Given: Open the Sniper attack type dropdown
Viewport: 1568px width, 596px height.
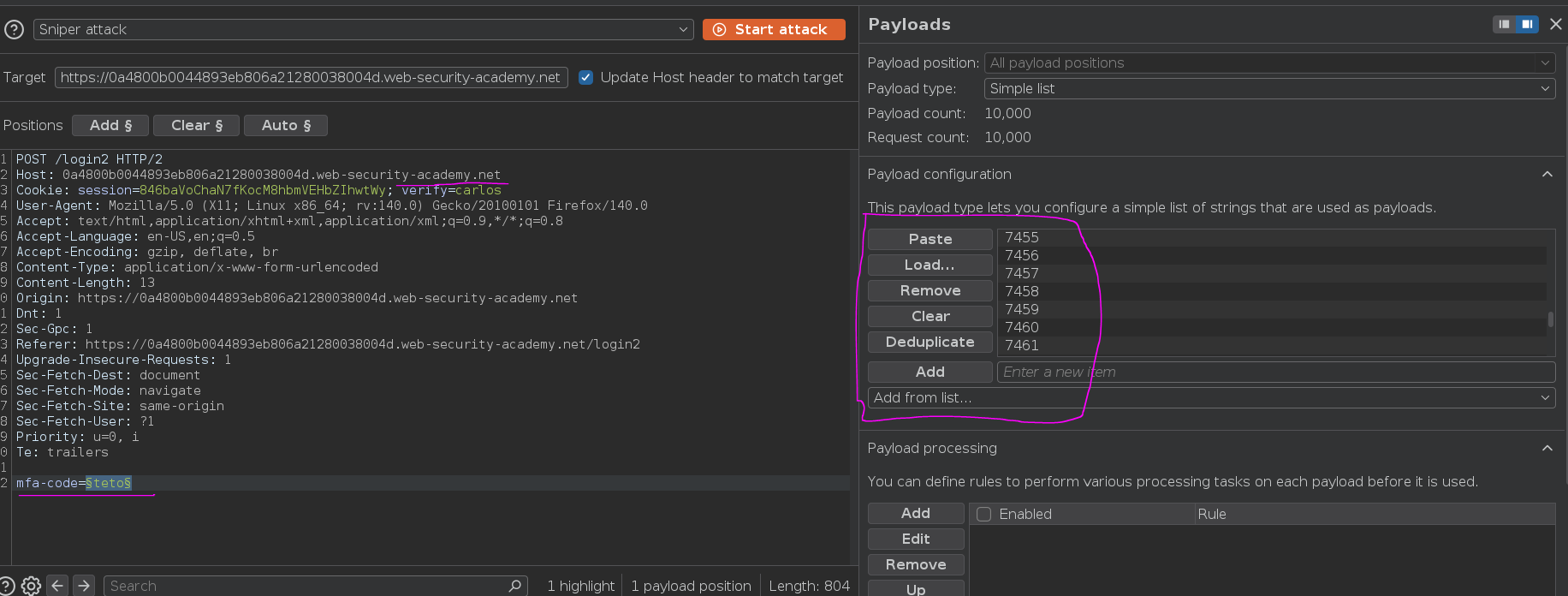Looking at the screenshot, I should [363, 29].
